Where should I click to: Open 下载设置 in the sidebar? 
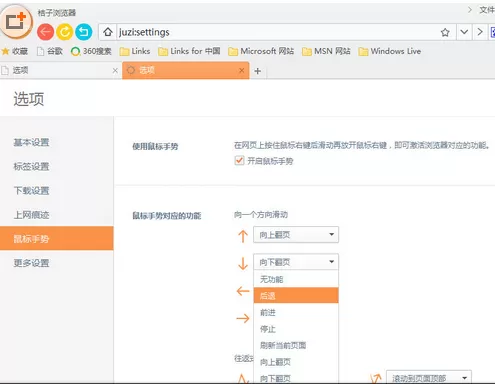31,191
